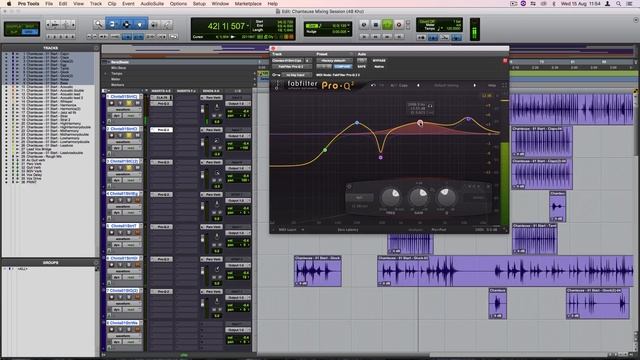Click Pro-Q 2 undo arrow icon

(373, 85)
